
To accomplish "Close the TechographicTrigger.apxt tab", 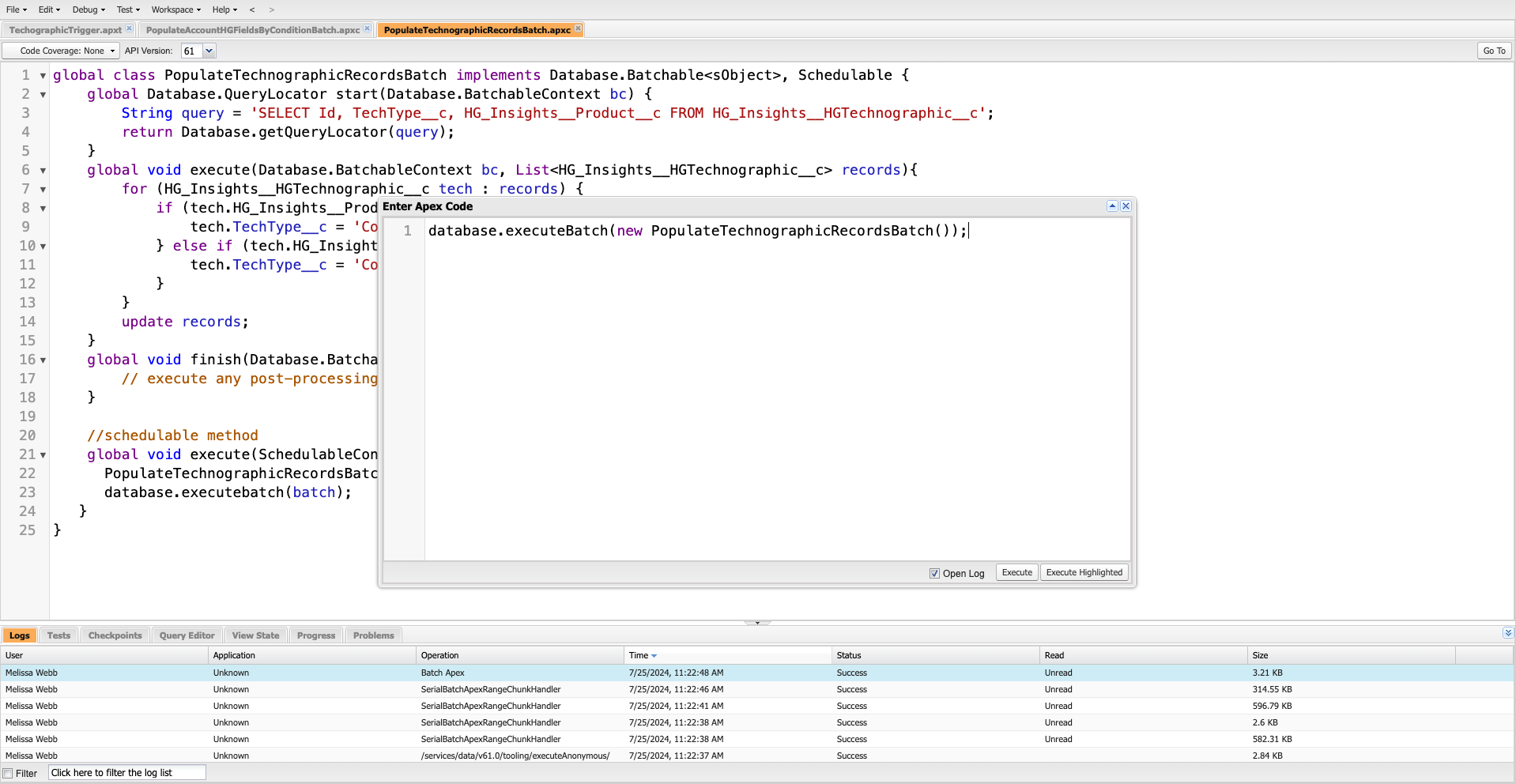I will 130,28.
